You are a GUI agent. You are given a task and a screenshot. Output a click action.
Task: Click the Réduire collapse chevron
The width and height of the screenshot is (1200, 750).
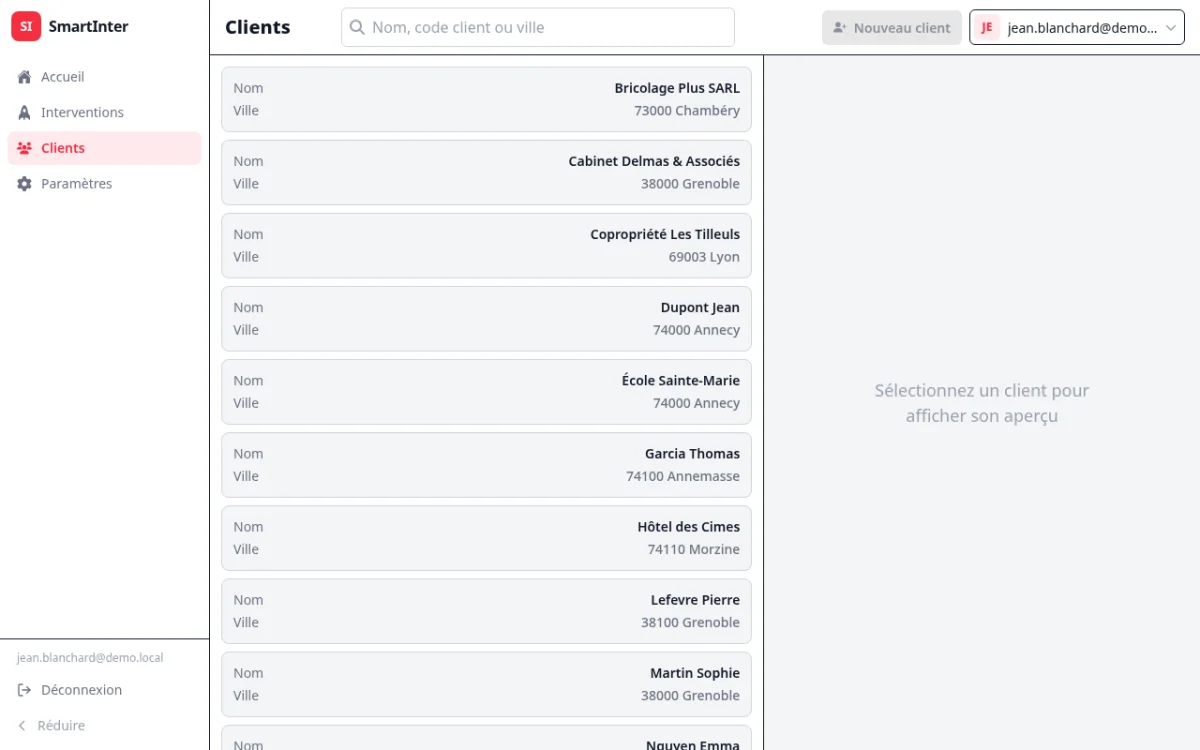22,726
